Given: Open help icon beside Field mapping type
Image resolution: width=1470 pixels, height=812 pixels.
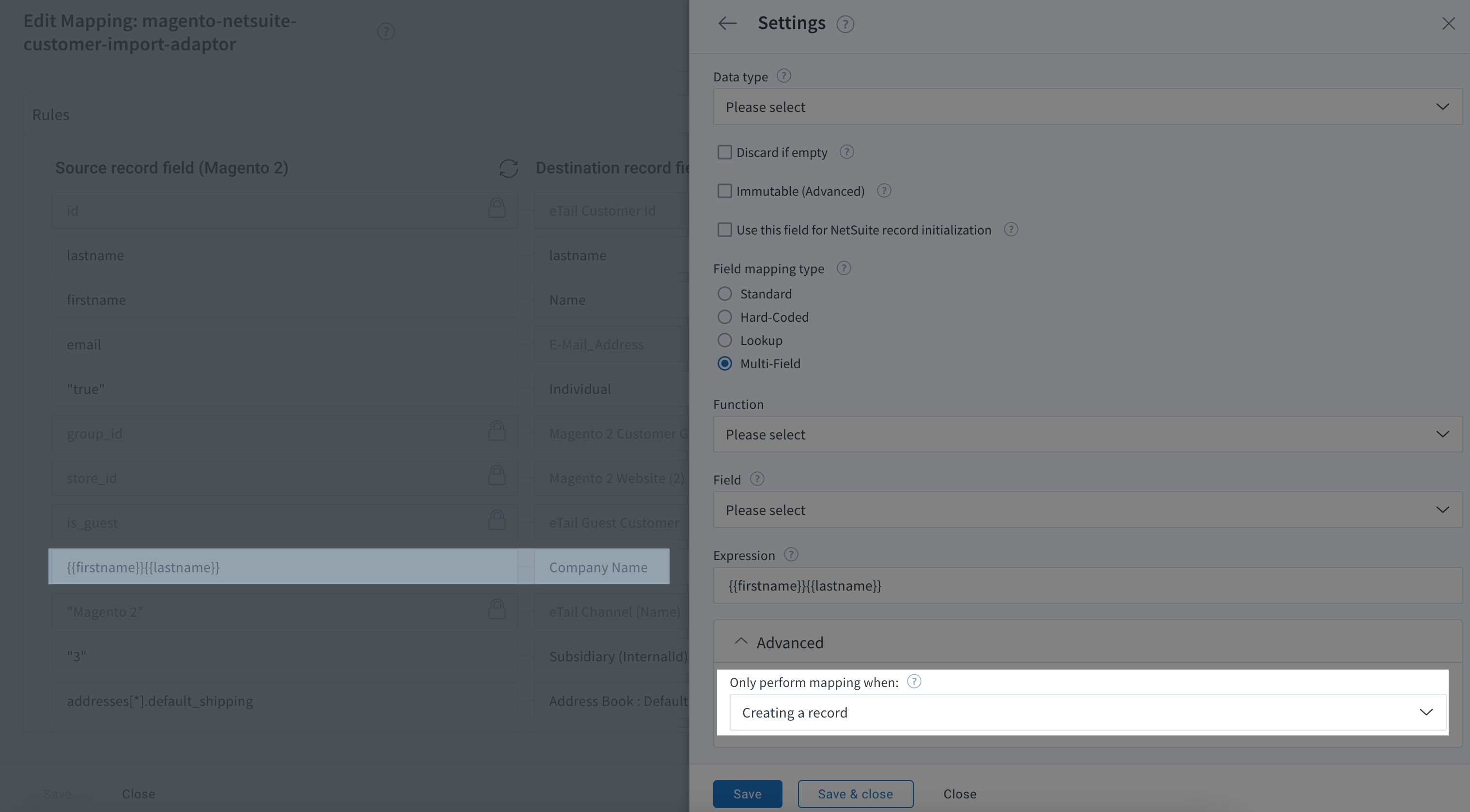Looking at the screenshot, I should click(x=844, y=268).
